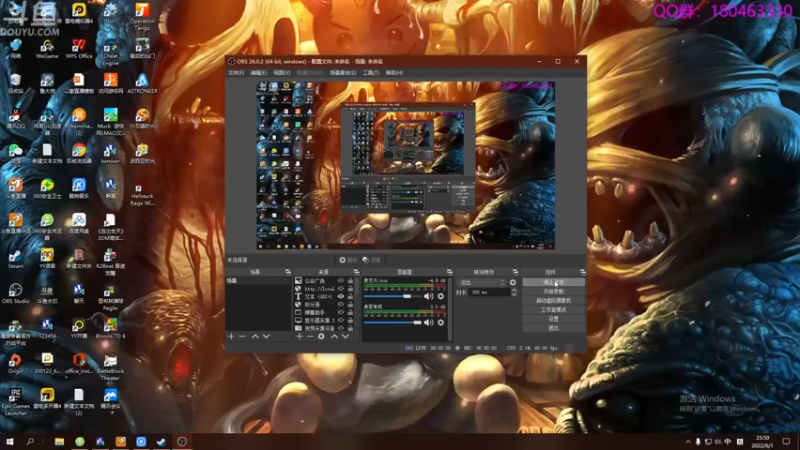Mute the 麦克风/Aux speaker icon

coord(429,296)
